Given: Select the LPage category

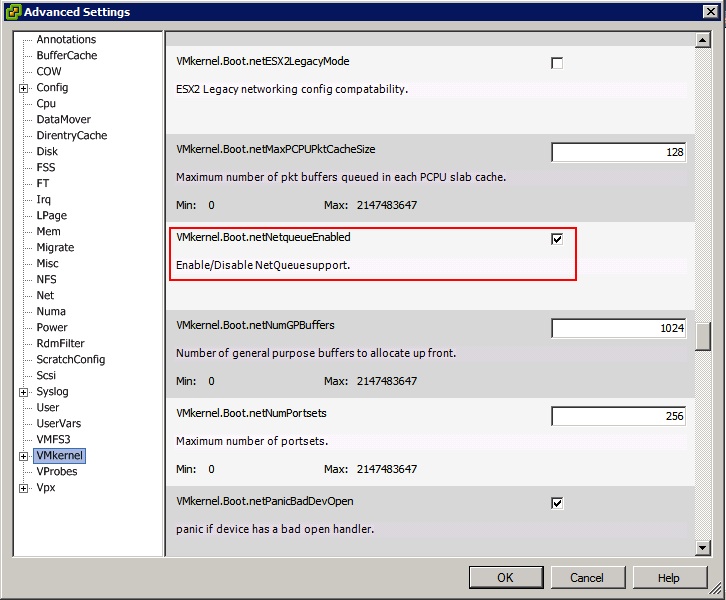Looking at the screenshot, I should (52, 215).
